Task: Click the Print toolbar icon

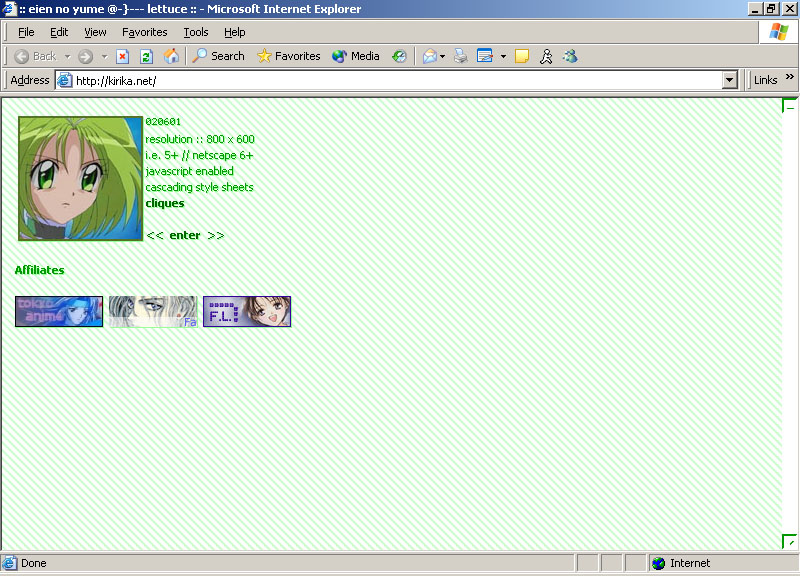Action: (x=461, y=56)
